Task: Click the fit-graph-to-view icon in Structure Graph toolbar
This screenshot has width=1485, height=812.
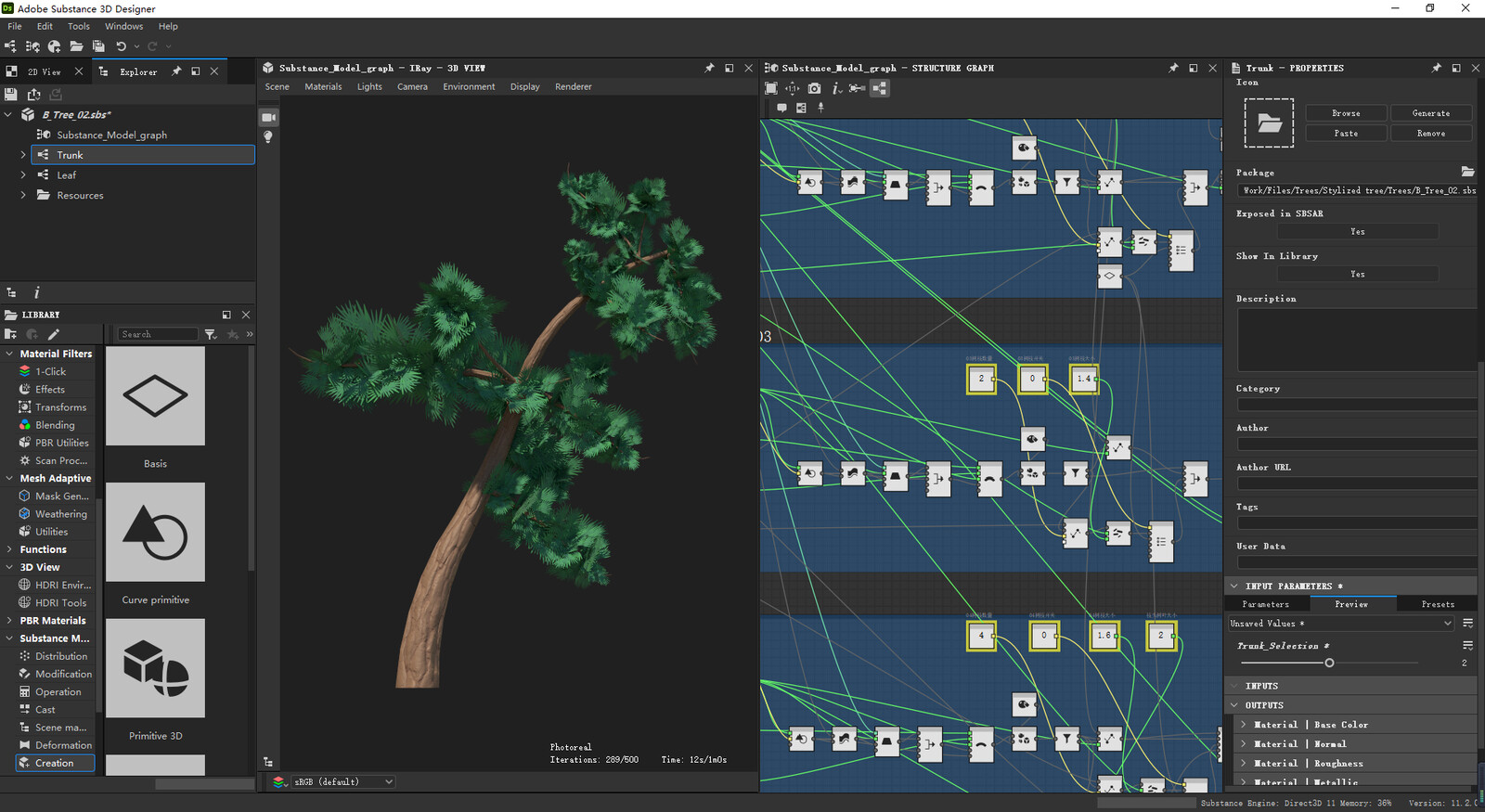Action: 771,88
